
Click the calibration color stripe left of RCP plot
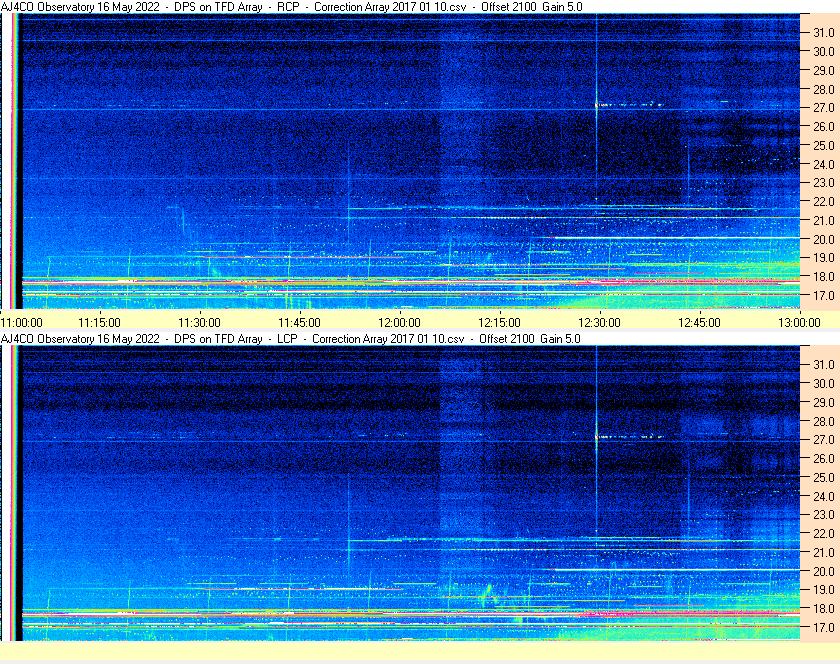(x=16, y=161)
